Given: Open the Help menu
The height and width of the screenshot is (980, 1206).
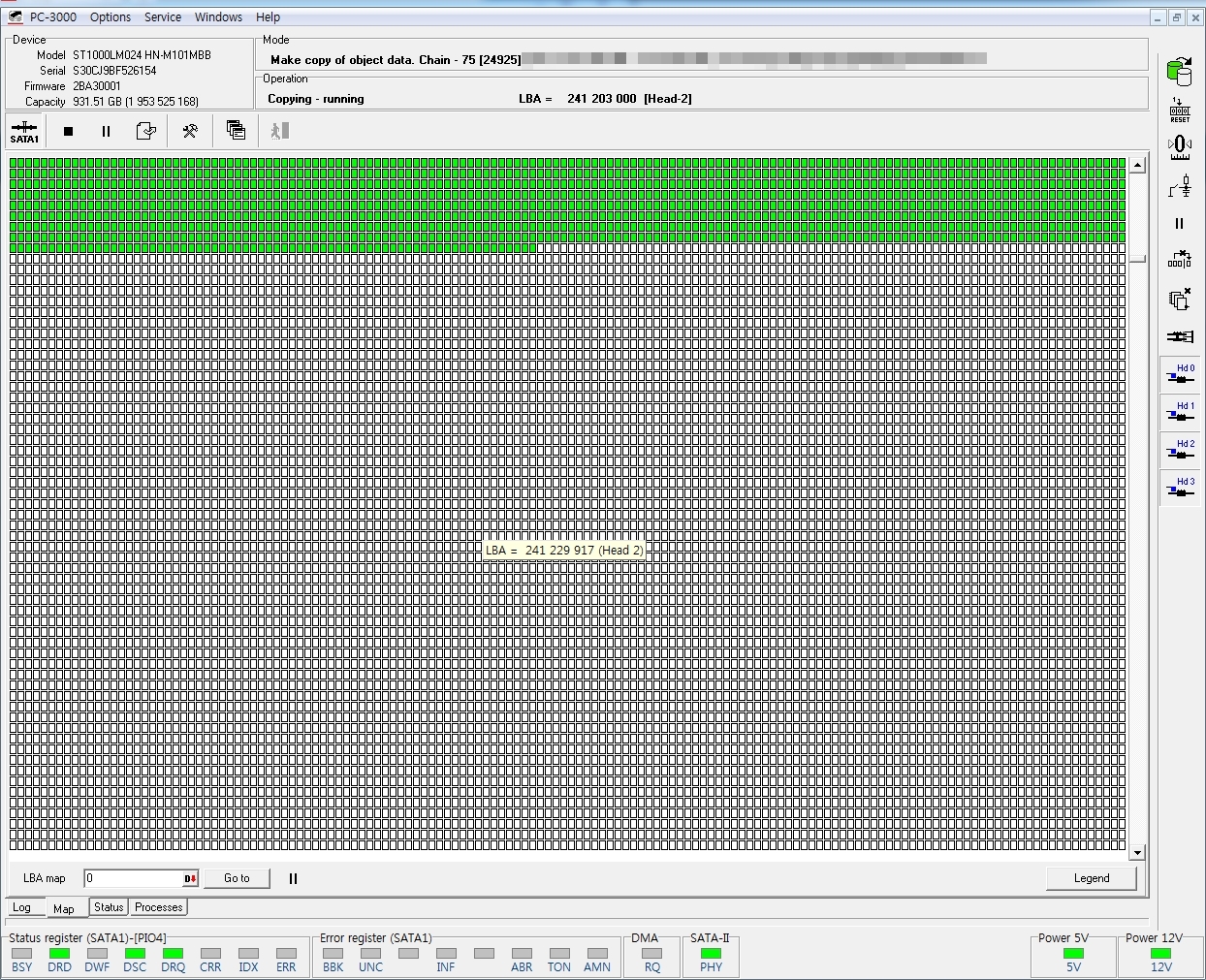Looking at the screenshot, I should tap(268, 16).
